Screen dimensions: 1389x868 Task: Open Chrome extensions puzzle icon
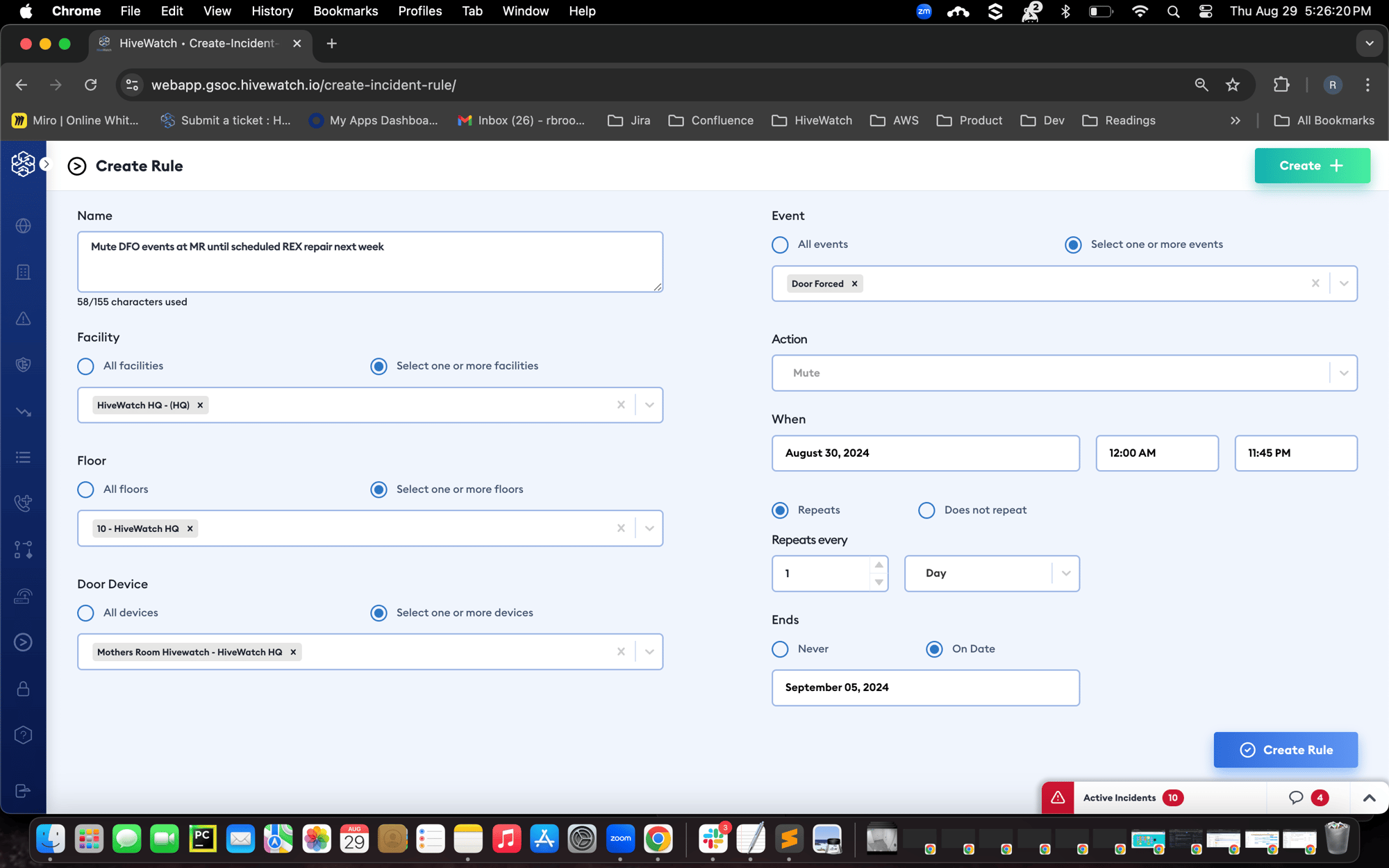(x=1281, y=85)
